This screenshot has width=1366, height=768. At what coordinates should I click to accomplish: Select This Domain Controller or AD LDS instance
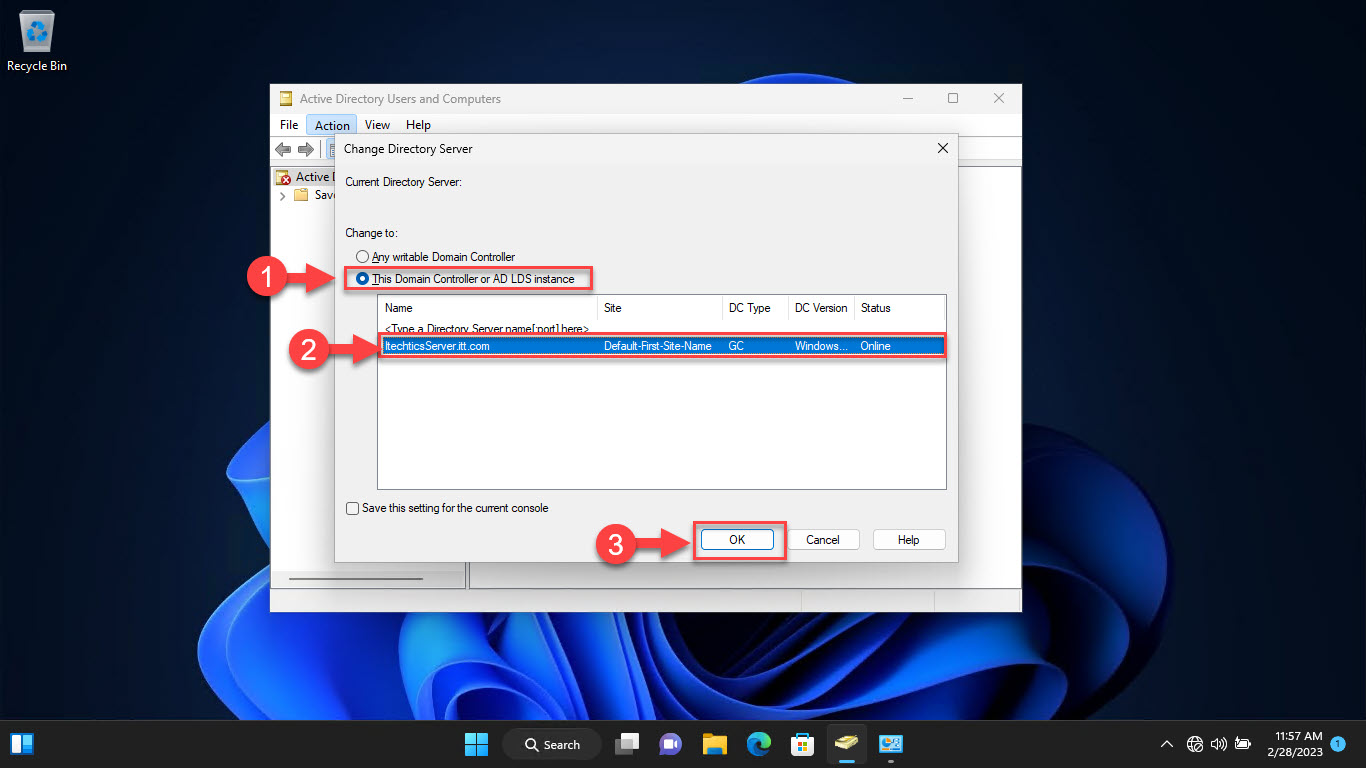point(362,279)
